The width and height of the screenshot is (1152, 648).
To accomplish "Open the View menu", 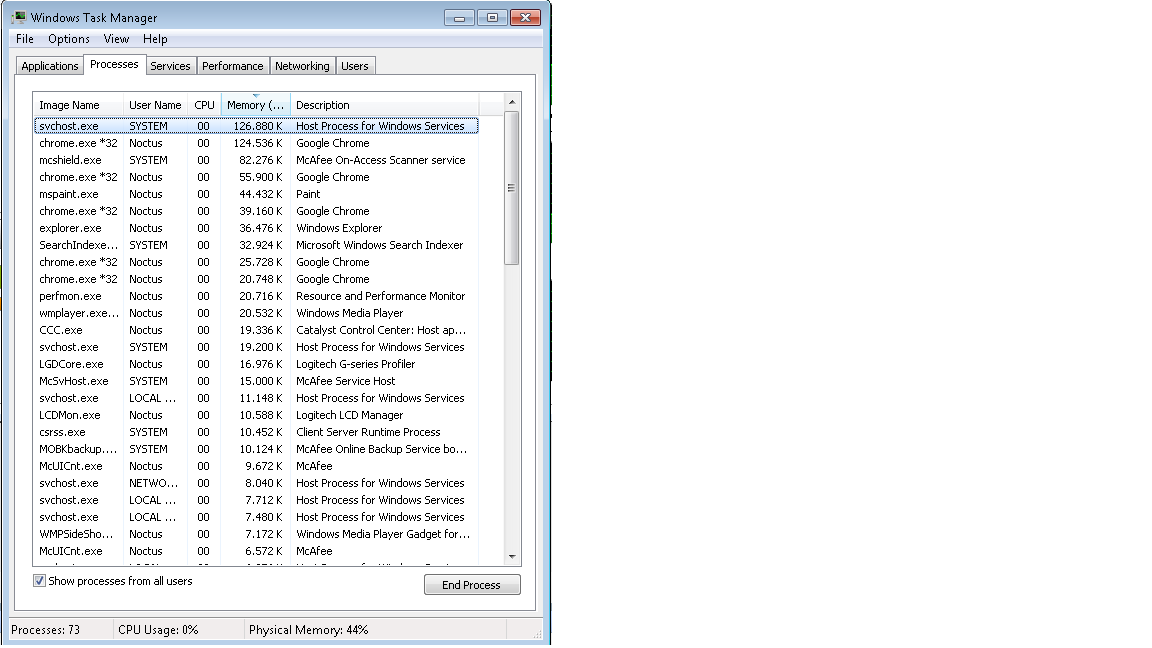I will coord(116,39).
